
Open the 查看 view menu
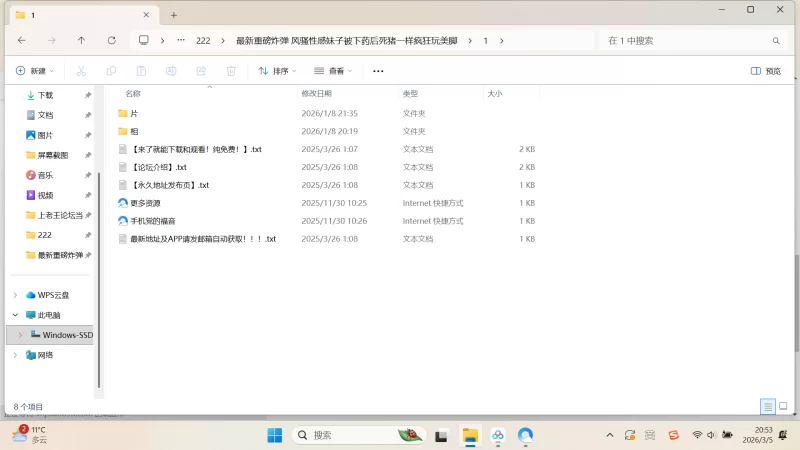coord(334,71)
